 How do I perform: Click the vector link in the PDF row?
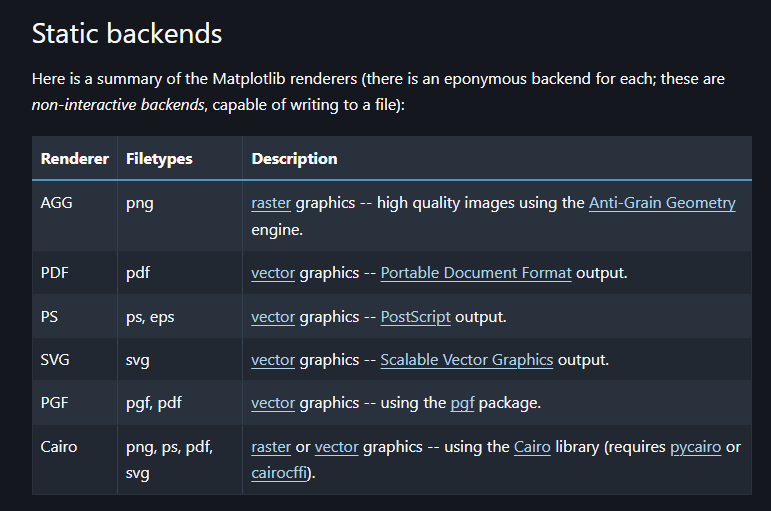tap(273, 273)
